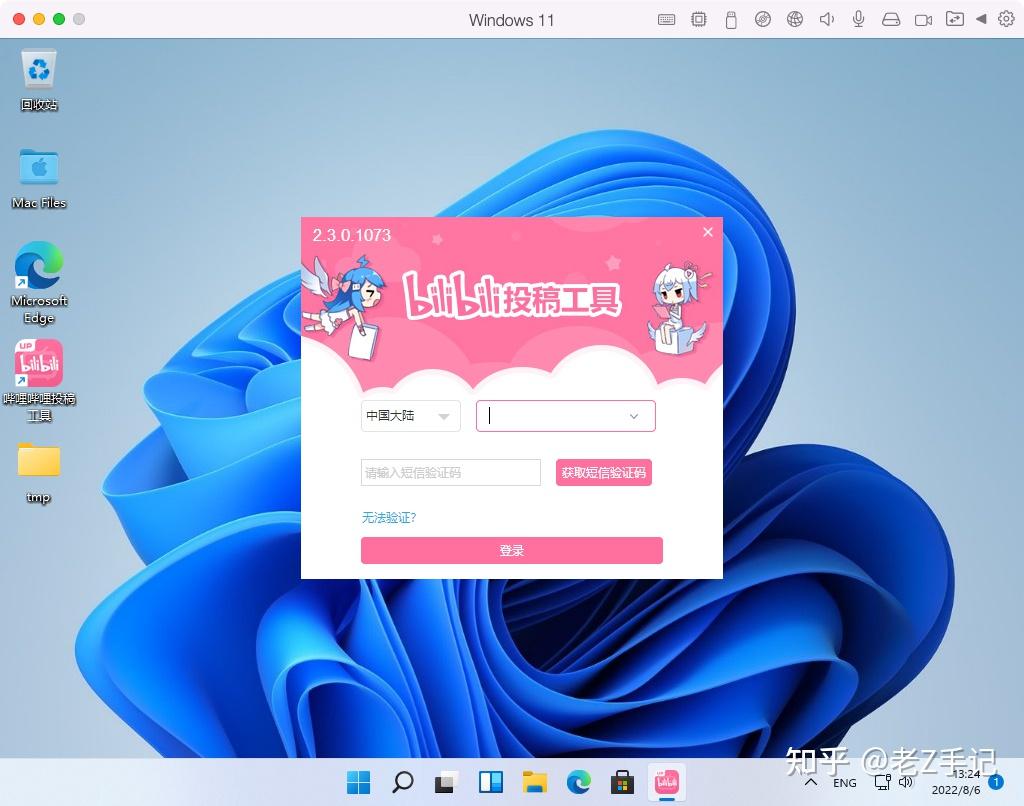Click the ENG input language indicator

pyautogui.click(x=845, y=783)
